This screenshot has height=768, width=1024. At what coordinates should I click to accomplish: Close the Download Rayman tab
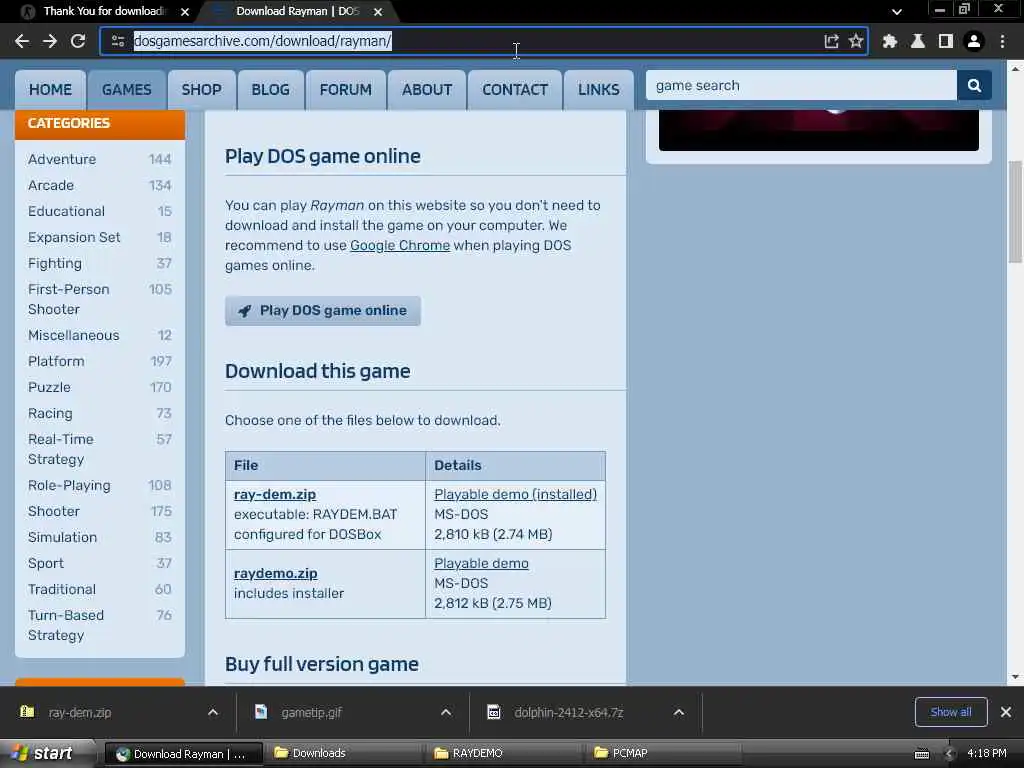click(x=377, y=12)
